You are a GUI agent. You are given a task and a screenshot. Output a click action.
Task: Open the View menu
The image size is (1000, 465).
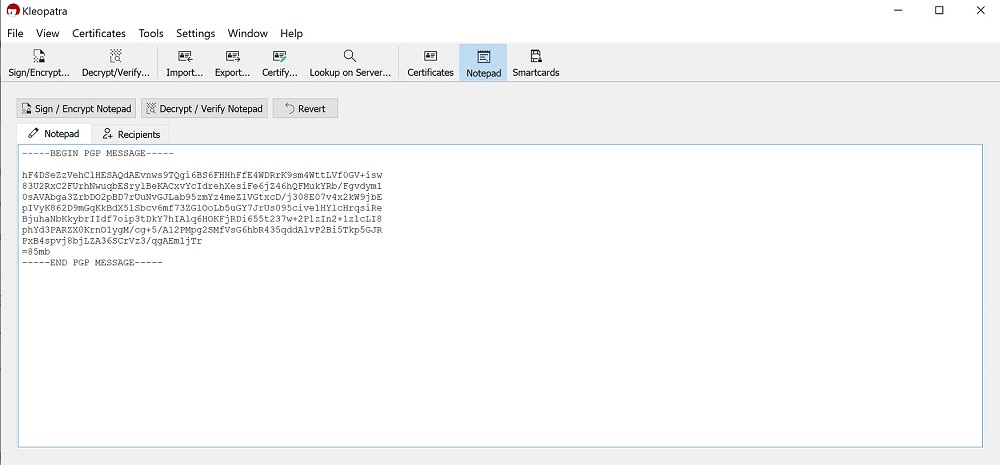pyautogui.click(x=48, y=33)
